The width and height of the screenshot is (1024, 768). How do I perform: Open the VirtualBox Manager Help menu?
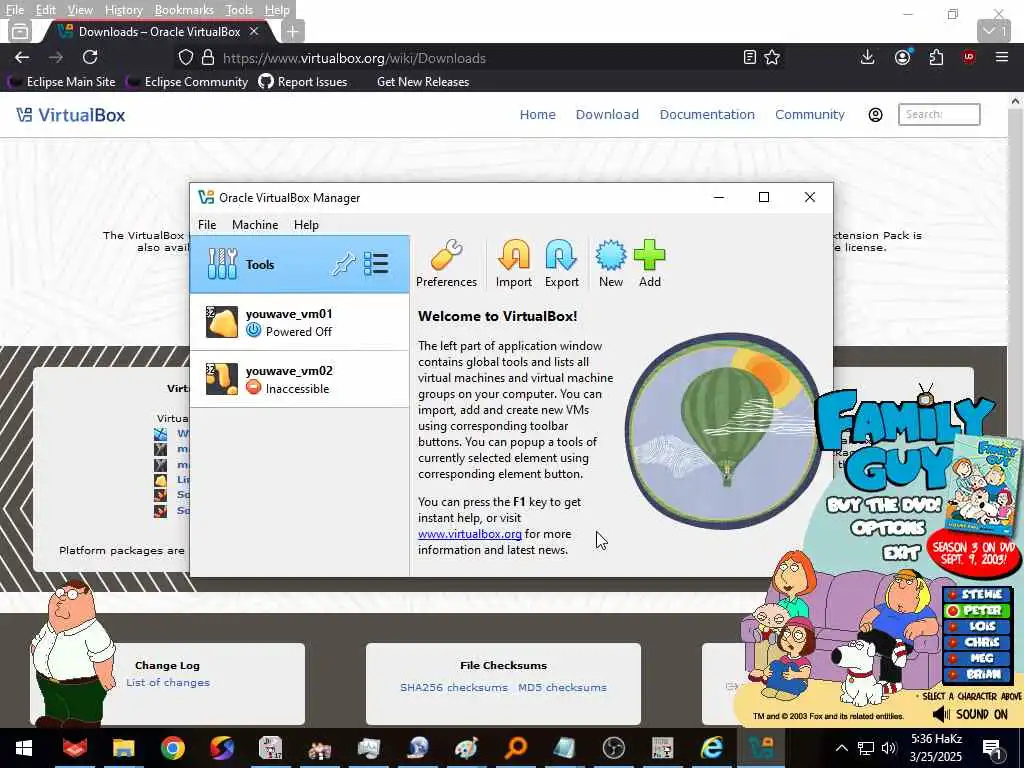[306, 225]
